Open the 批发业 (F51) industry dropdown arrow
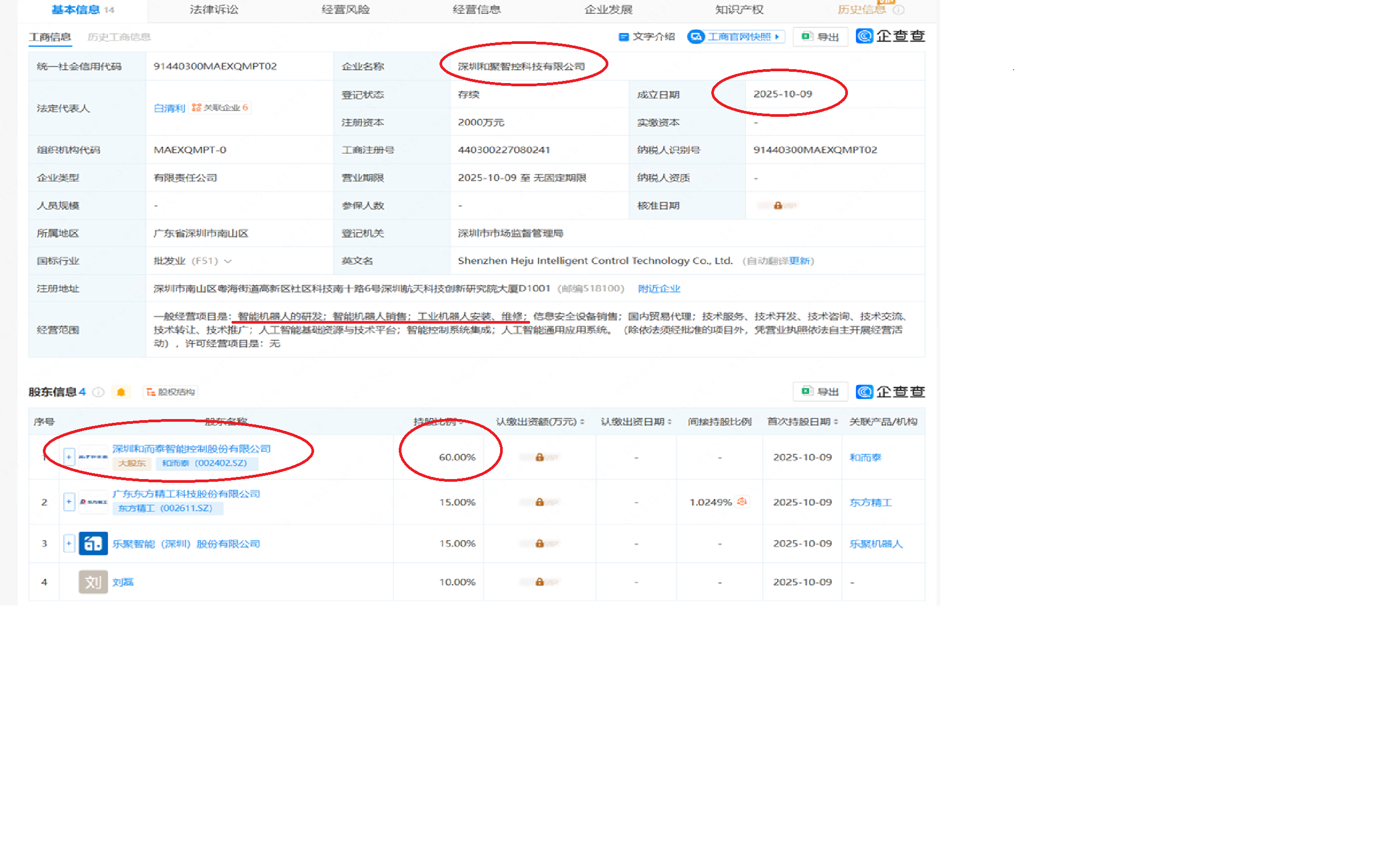This screenshot has width=1400, height=844. 228,262
